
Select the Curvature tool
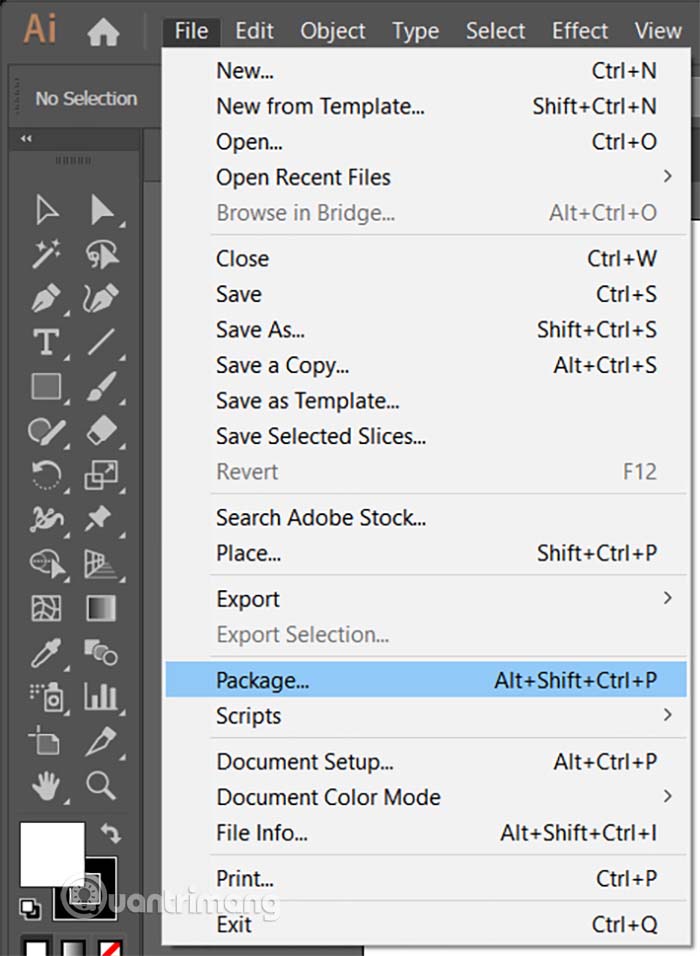(102, 298)
